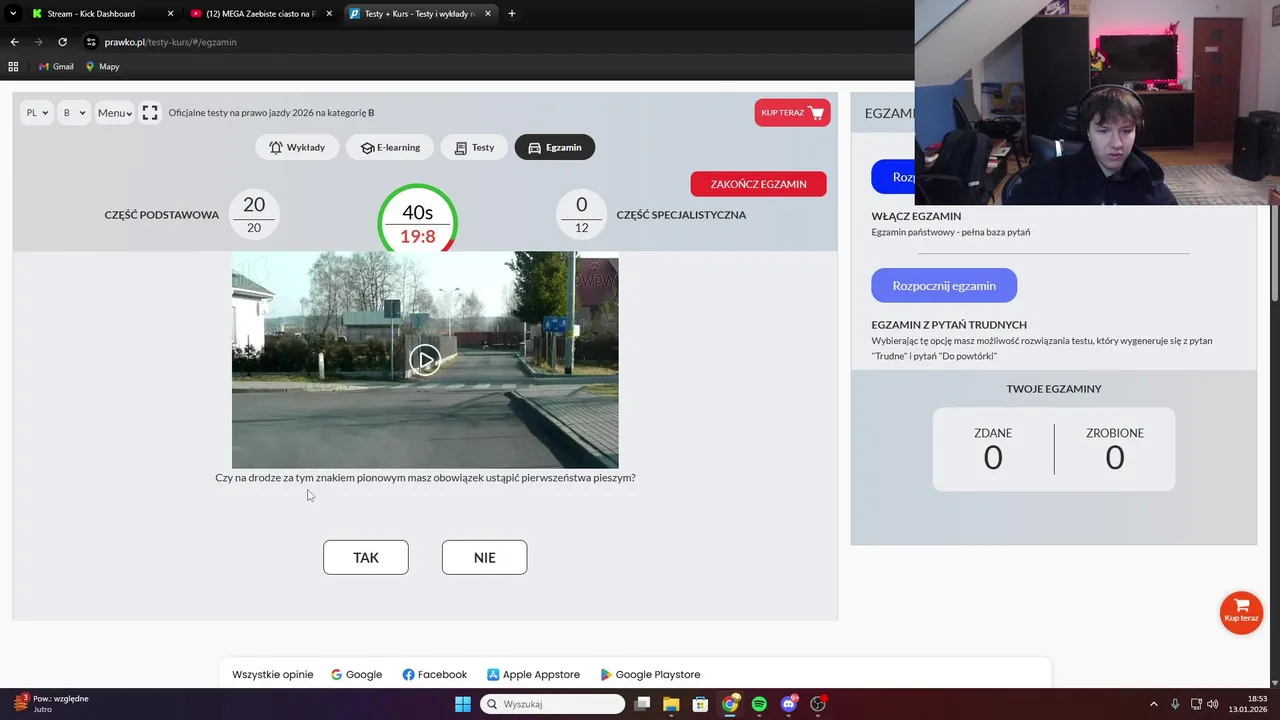Show hidden system tray icons
This screenshot has height=720, width=1280.
[x=1153, y=704]
